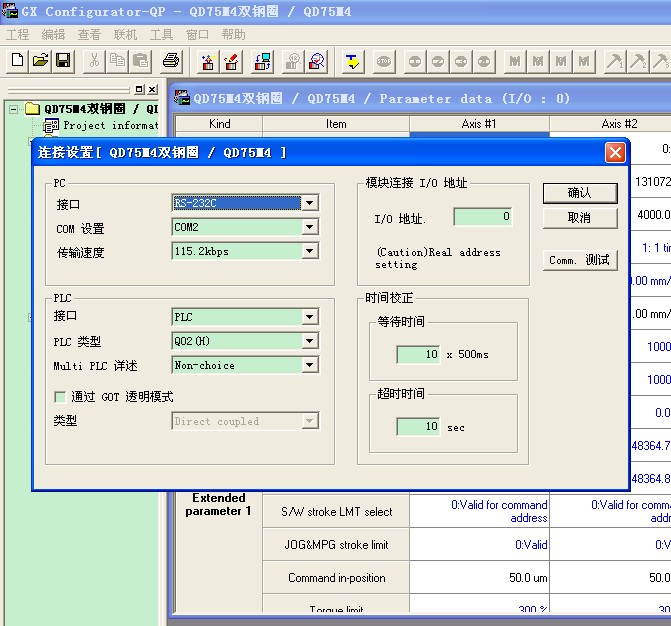Enable the 通过 GOT 透明模式 checkbox
The image size is (671, 626).
tap(60, 397)
